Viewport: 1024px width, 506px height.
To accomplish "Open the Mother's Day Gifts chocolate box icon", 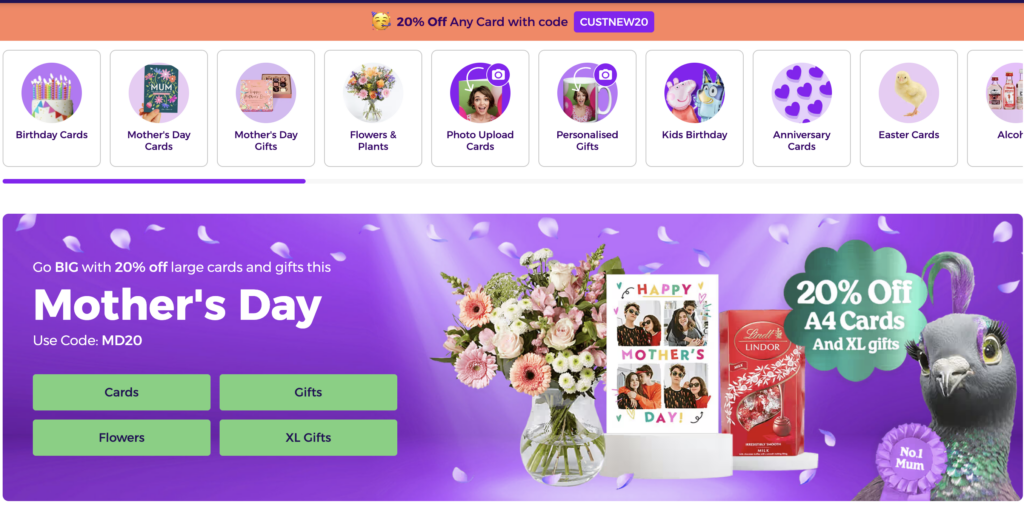I will [266, 93].
